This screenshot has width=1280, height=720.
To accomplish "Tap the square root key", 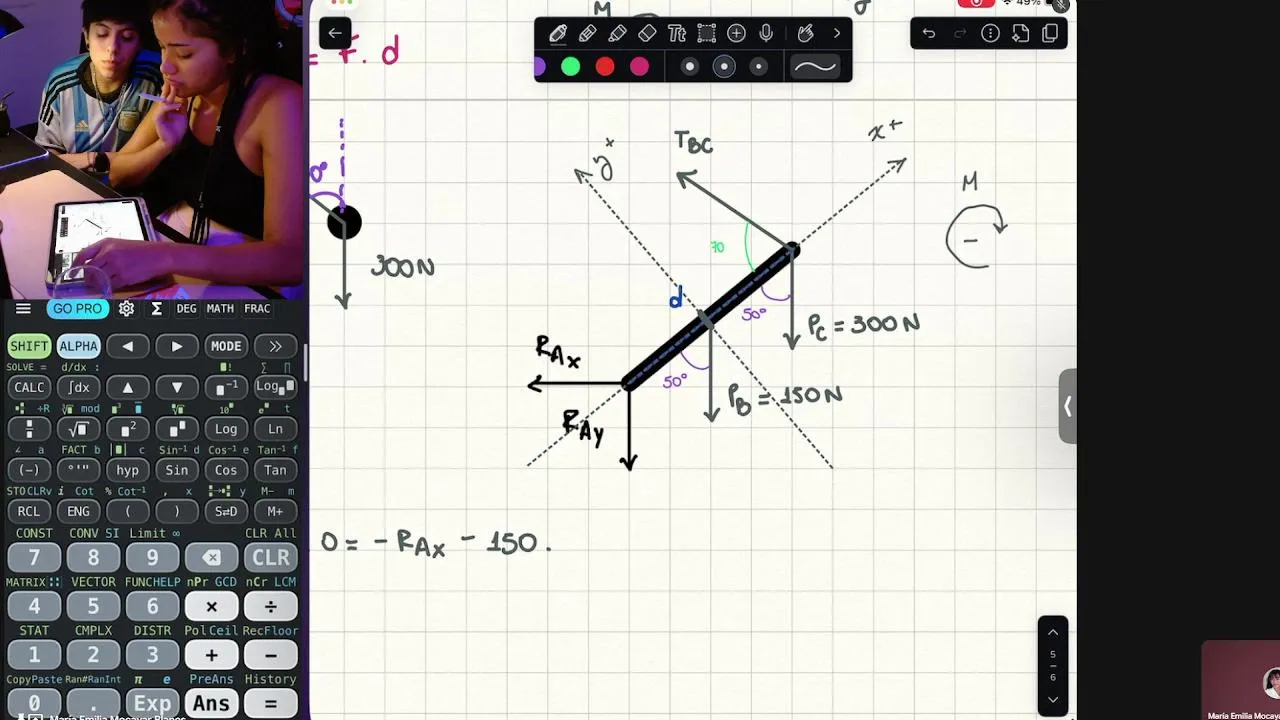I will tap(78, 429).
